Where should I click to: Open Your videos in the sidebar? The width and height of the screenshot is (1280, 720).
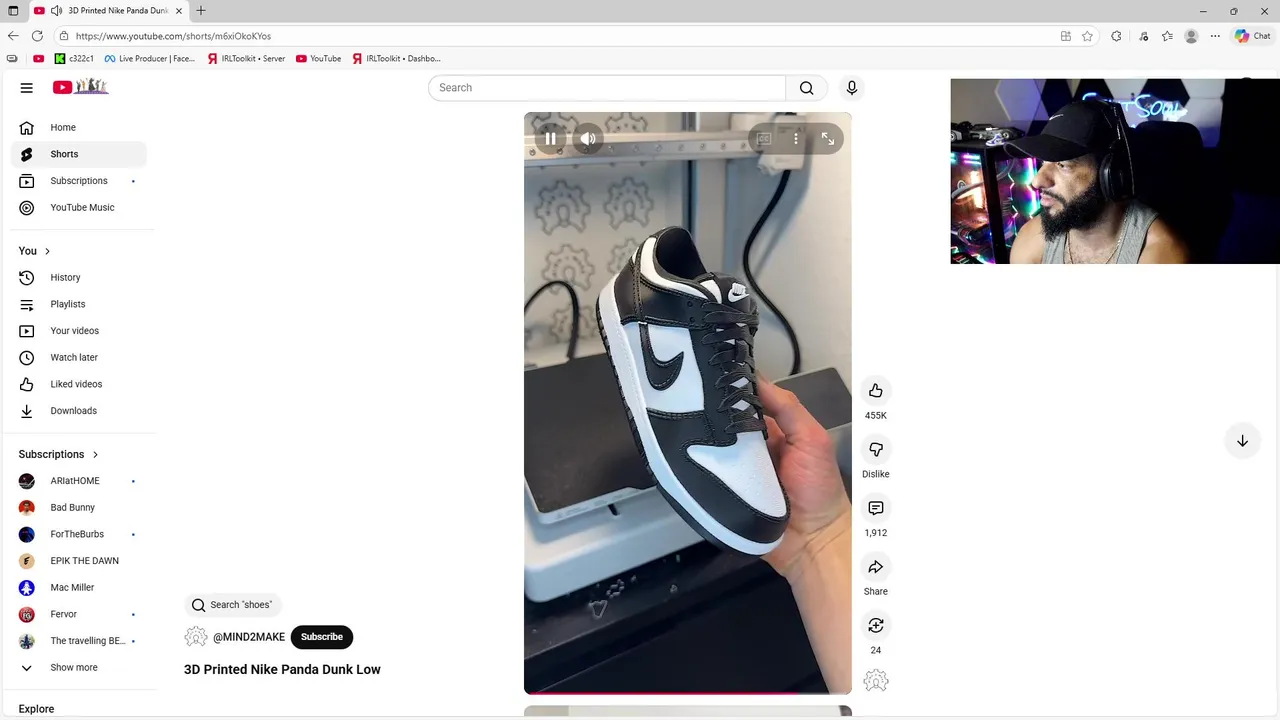point(79,331)
